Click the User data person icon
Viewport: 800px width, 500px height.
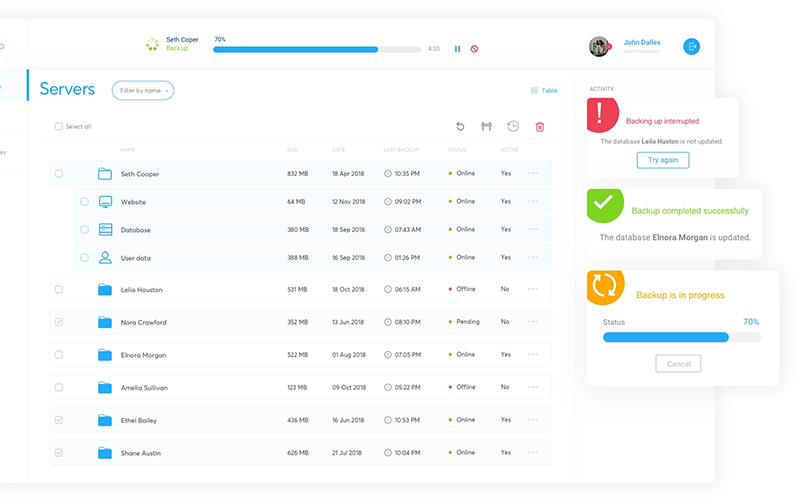pyautogui.click(x=105, y=257)
